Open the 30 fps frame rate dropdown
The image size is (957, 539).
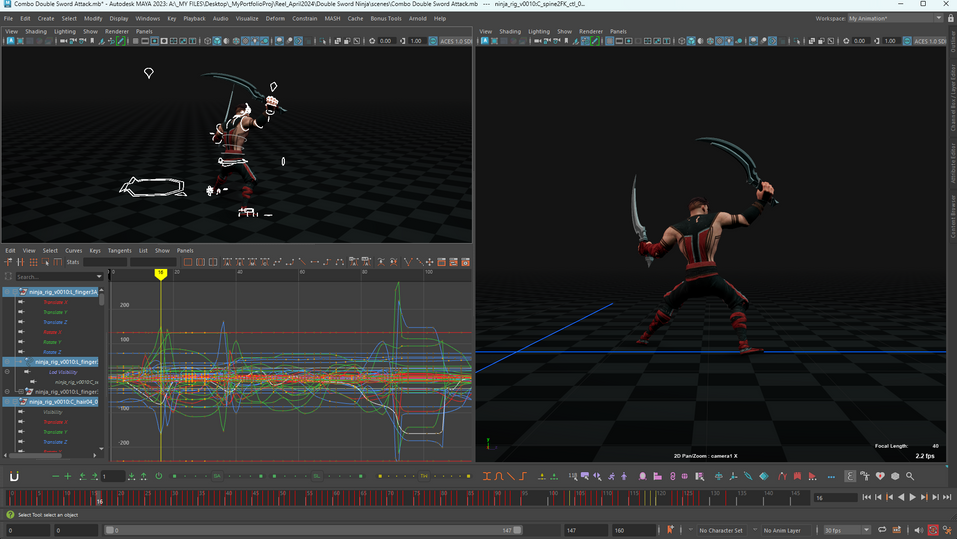(x=845, y=530)
